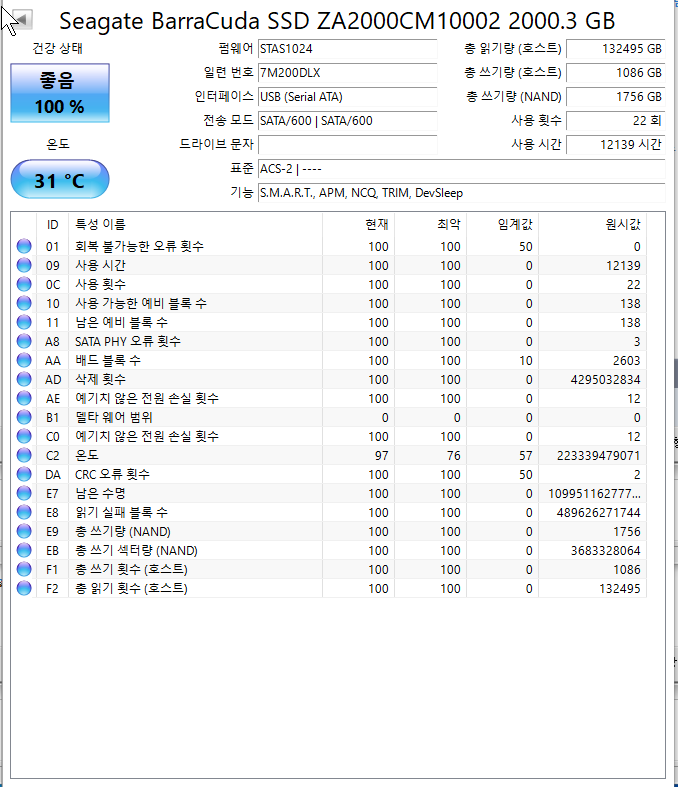Select the serial number field 7M200DLX
The image size is (678, 787).
[x=347, y=73]
